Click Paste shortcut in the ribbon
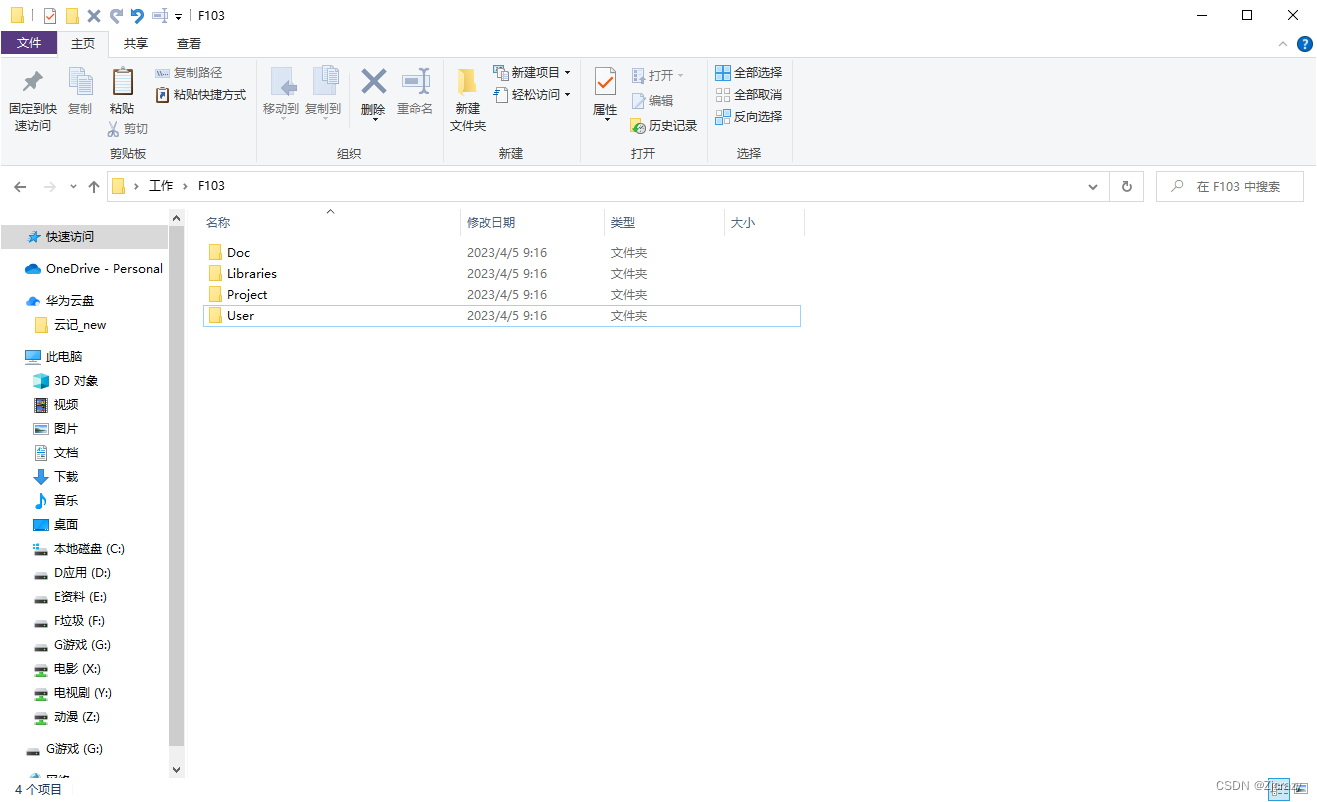 (x=201, y=95)
